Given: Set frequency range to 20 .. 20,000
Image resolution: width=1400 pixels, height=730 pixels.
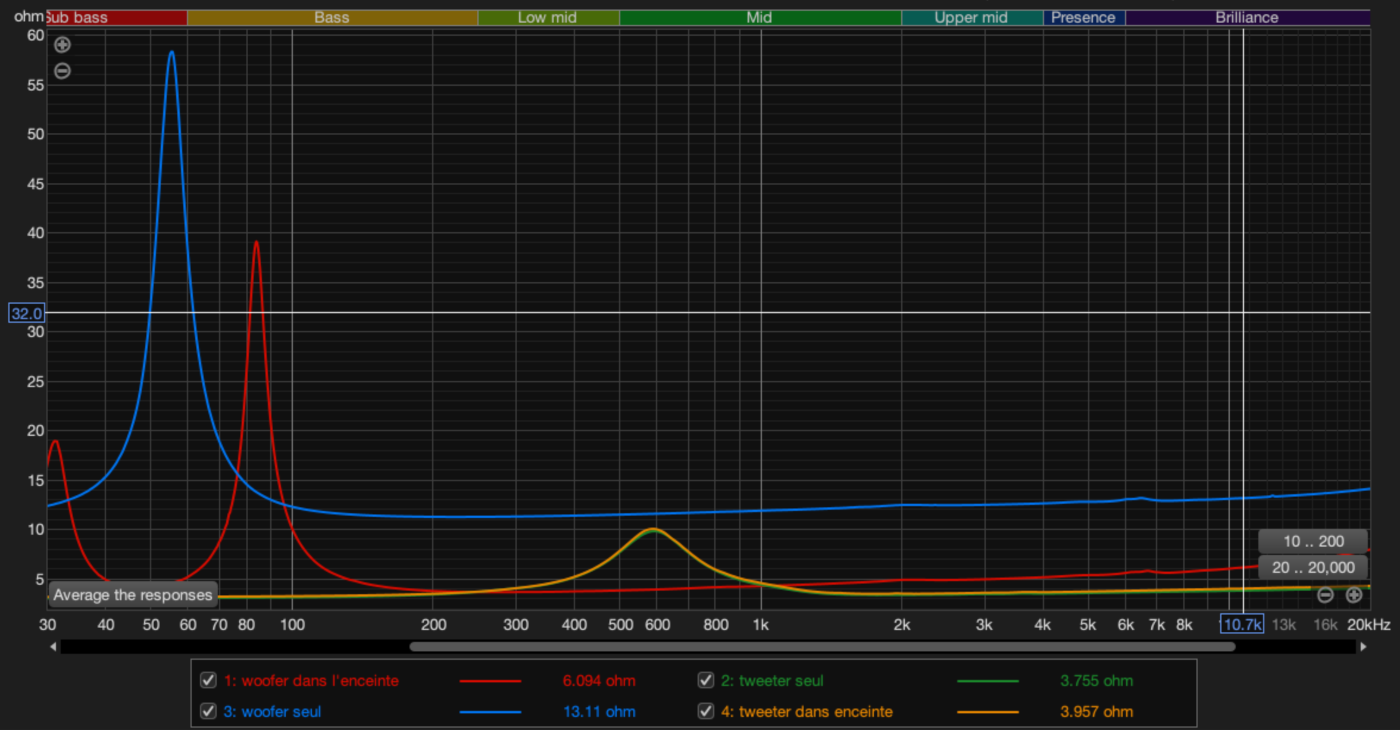Looking at the screenshot, I should point(1313,567).
